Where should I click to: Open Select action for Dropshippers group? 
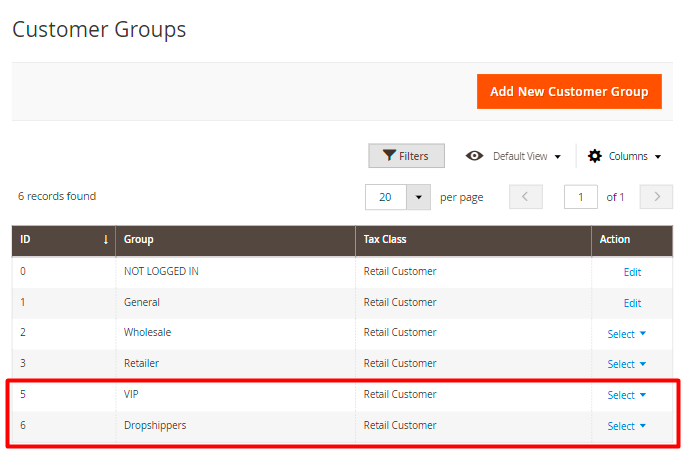tap(626, 426)
